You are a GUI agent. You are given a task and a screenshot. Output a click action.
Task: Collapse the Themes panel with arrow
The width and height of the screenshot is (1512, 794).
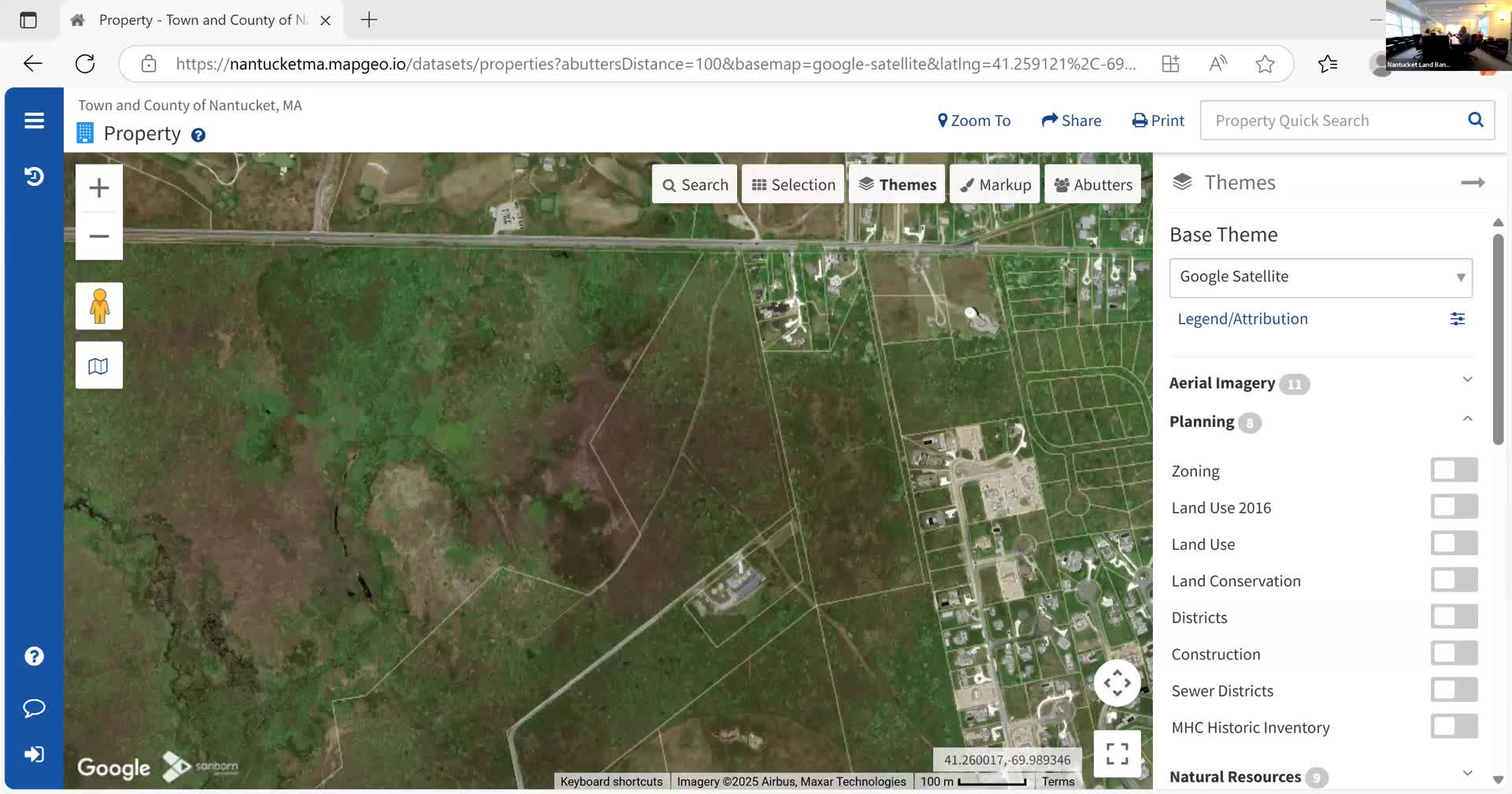[1473, 183]
